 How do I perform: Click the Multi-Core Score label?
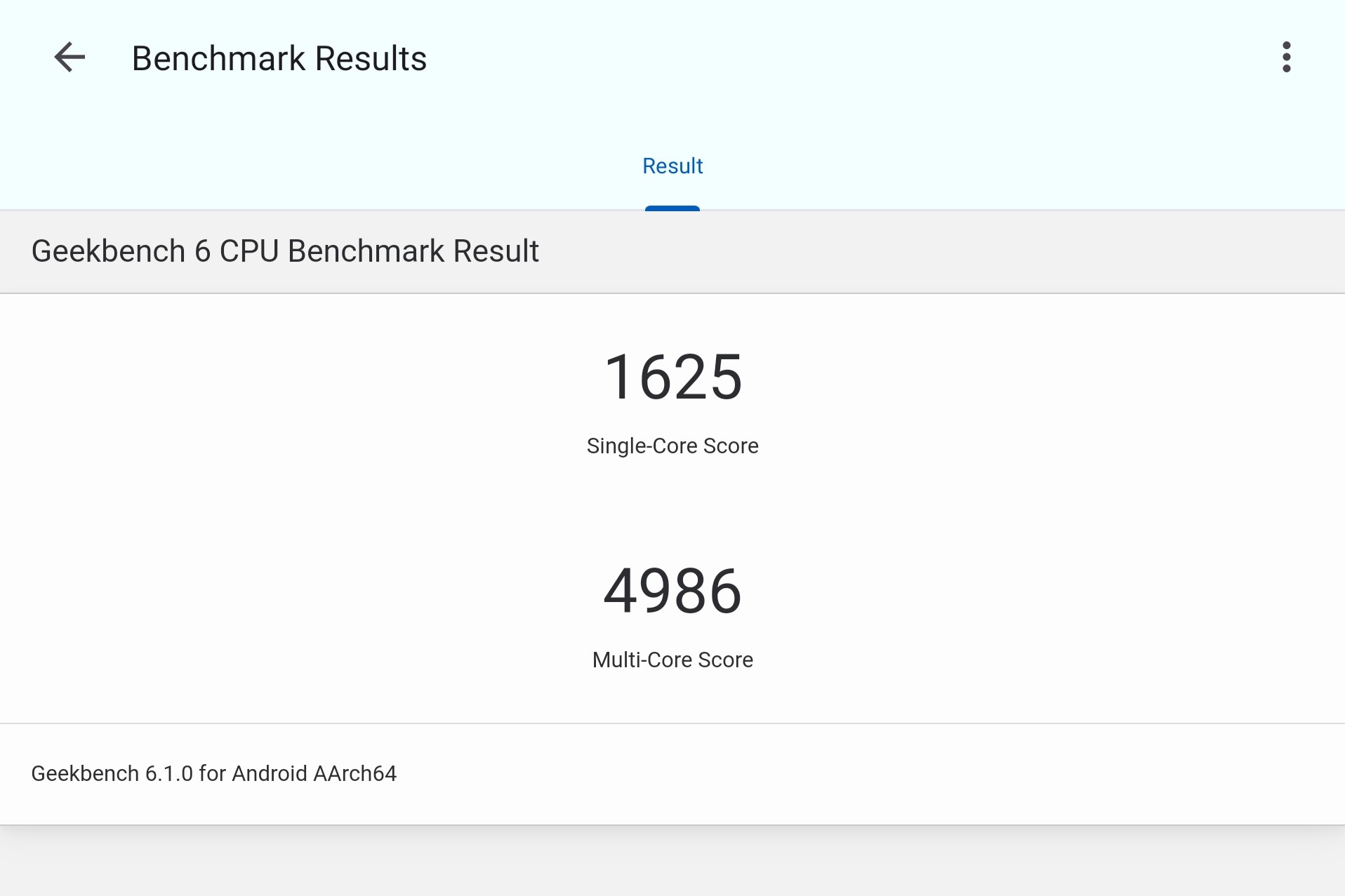(x=672, y=660)
